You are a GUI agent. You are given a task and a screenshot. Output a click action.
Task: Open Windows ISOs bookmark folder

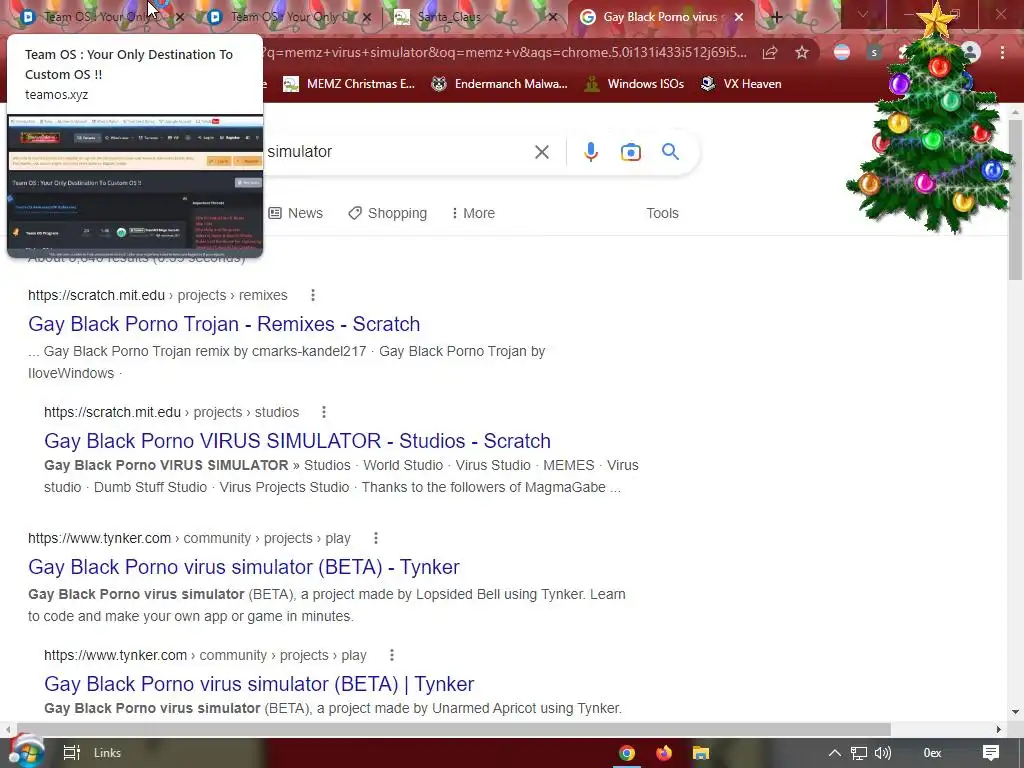coord(634,84)
